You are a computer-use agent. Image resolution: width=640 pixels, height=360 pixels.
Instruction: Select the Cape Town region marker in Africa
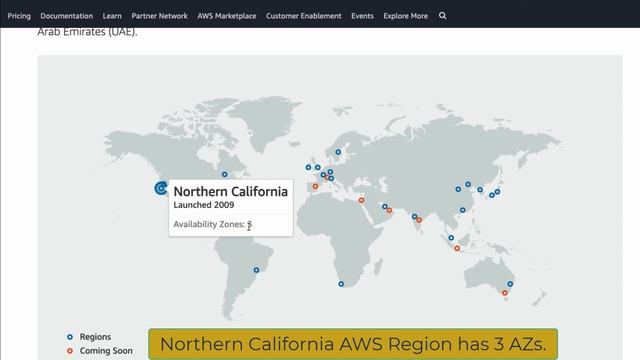point(341,284)
